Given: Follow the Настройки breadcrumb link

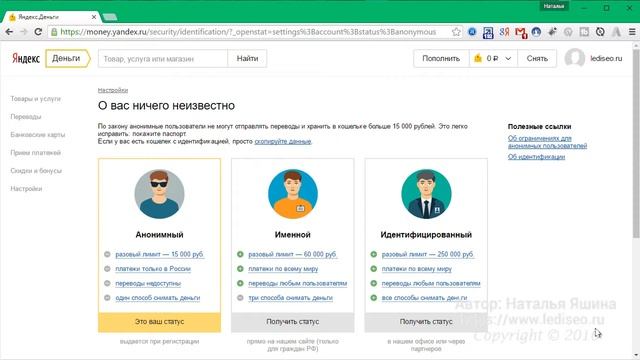Looking at the screenshot, I should (113, 90).
